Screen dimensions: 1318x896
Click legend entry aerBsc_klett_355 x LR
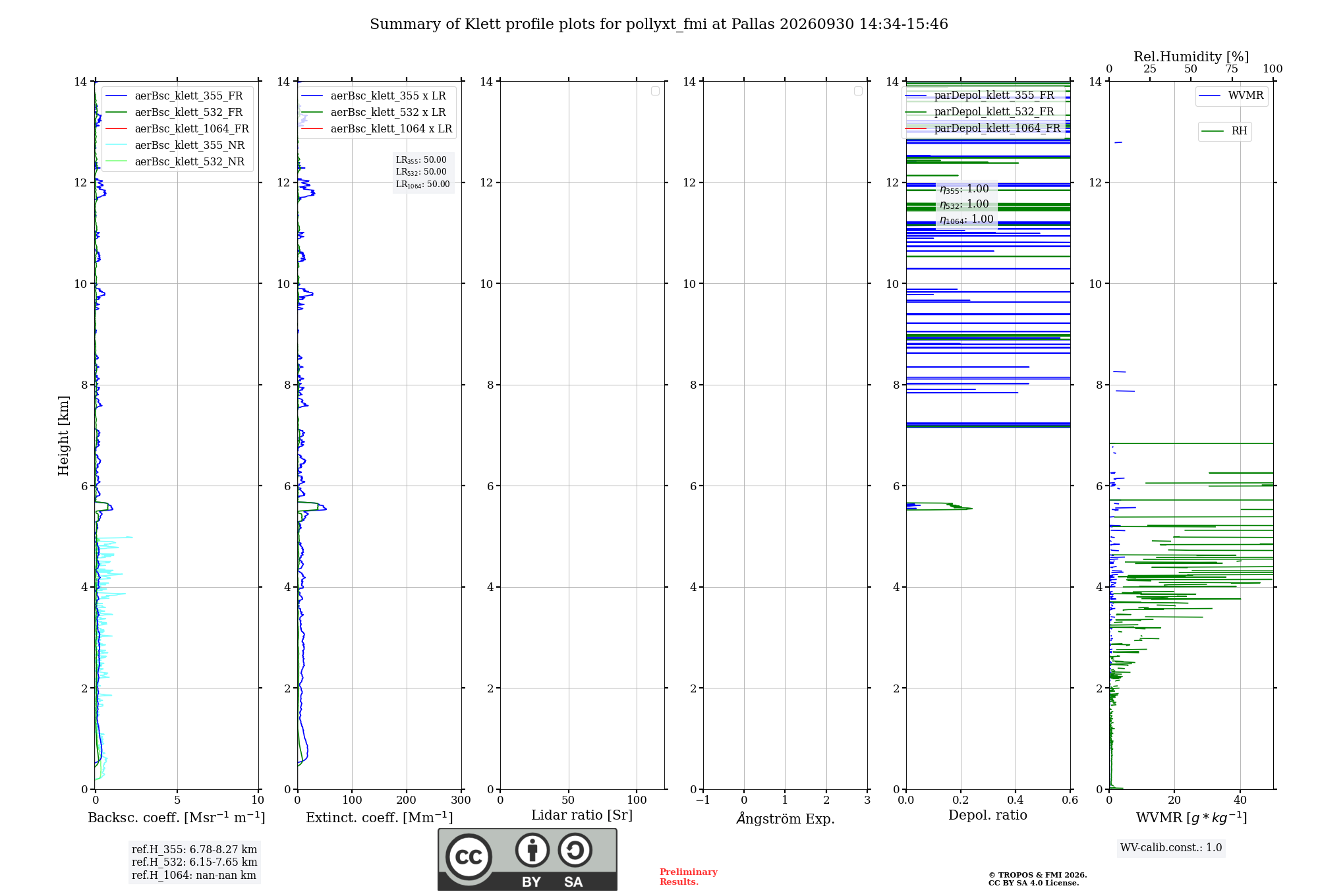[374, 96]
